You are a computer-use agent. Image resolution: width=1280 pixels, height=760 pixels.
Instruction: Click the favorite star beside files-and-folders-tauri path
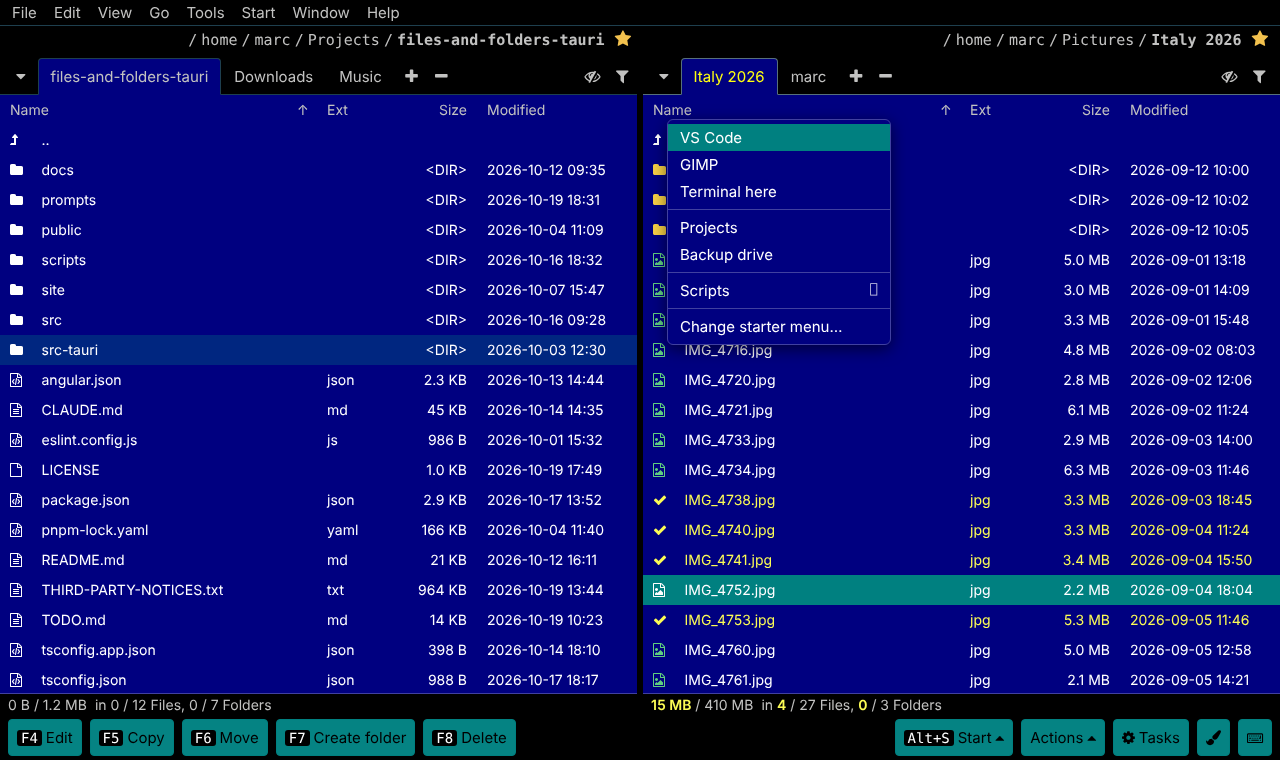coord(623,39)
